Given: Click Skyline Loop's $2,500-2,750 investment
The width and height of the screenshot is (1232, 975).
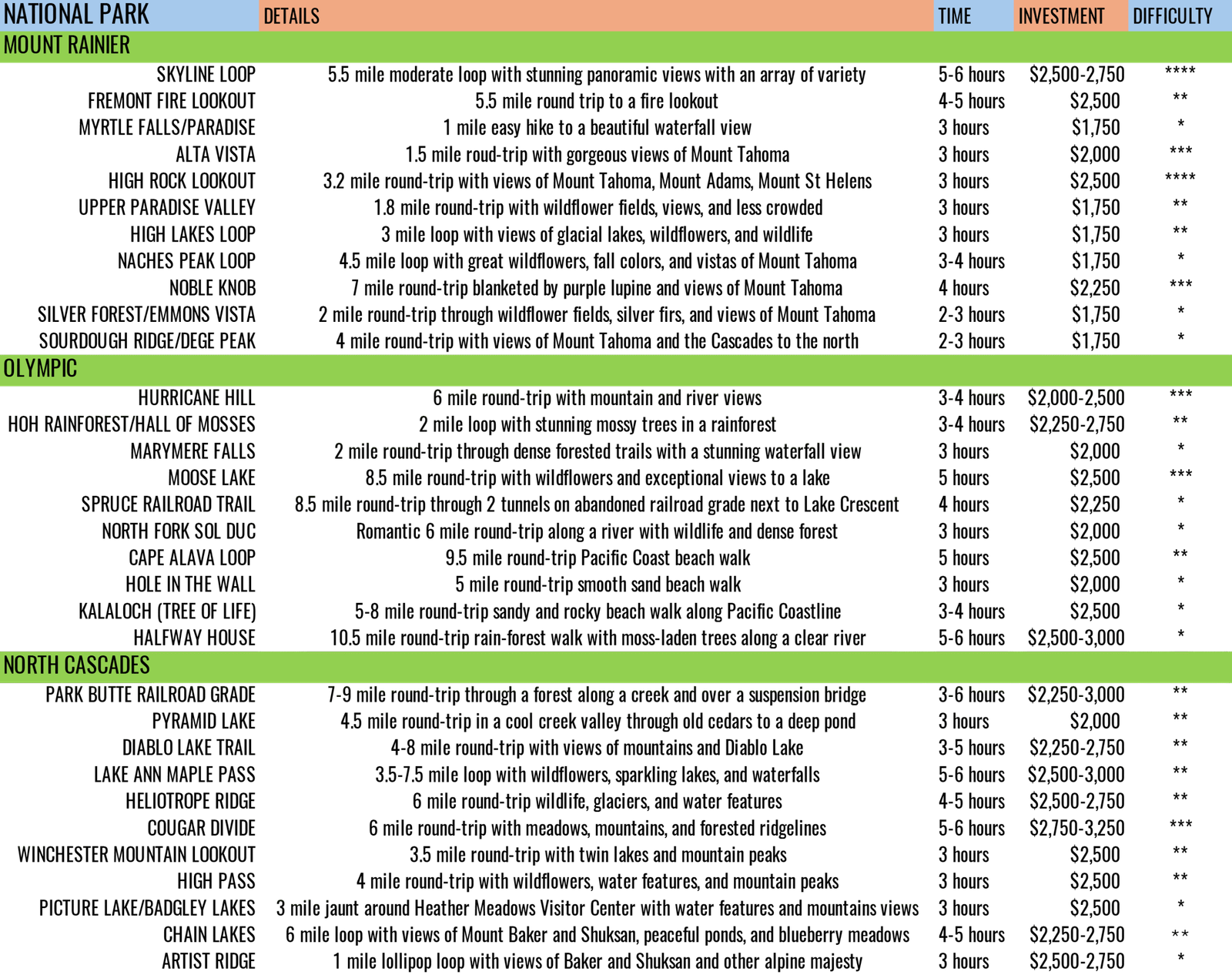Looking at the screenshot, I should point(1076,75).
